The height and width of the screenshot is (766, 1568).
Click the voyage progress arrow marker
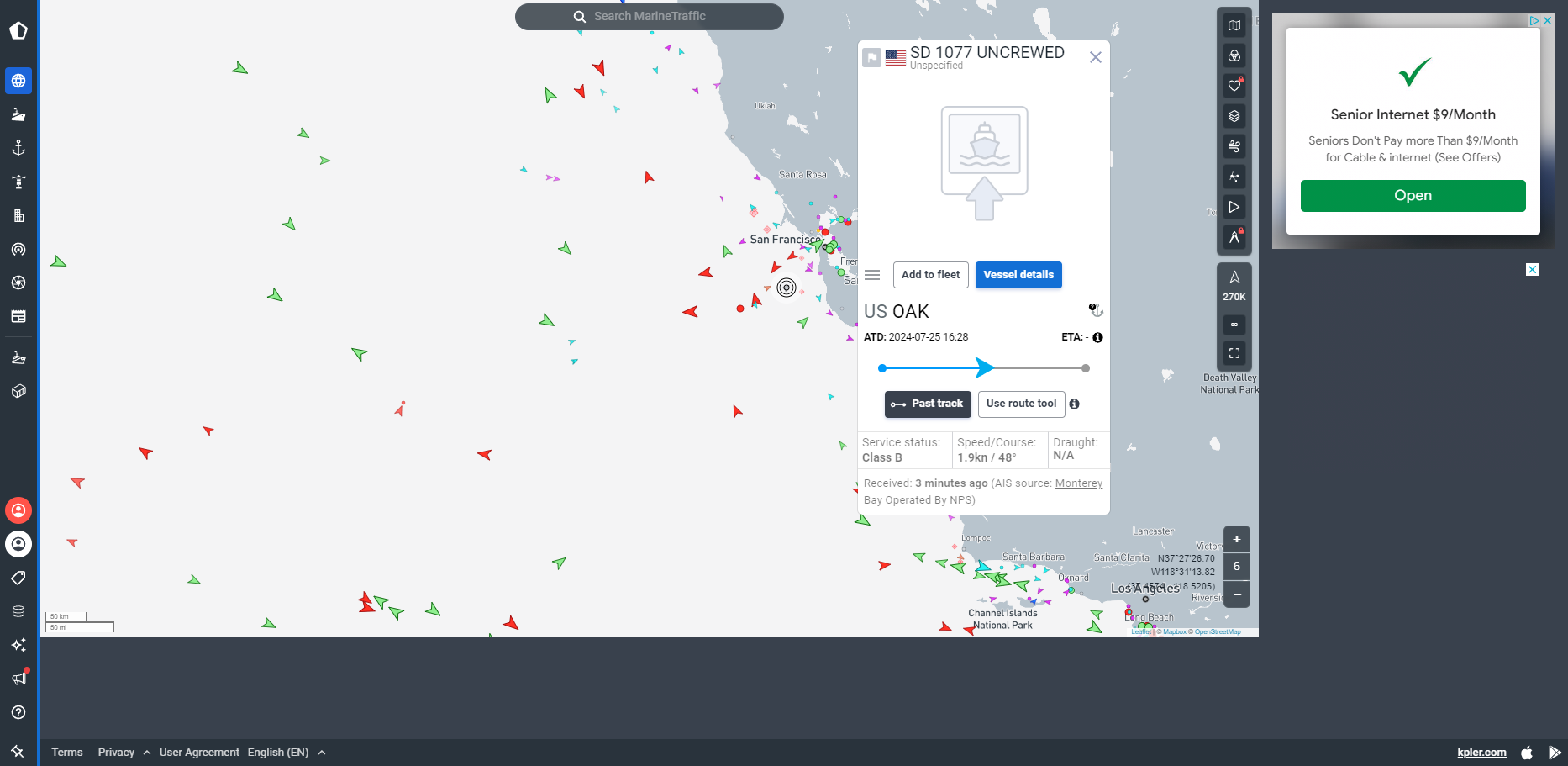point(985,367)
